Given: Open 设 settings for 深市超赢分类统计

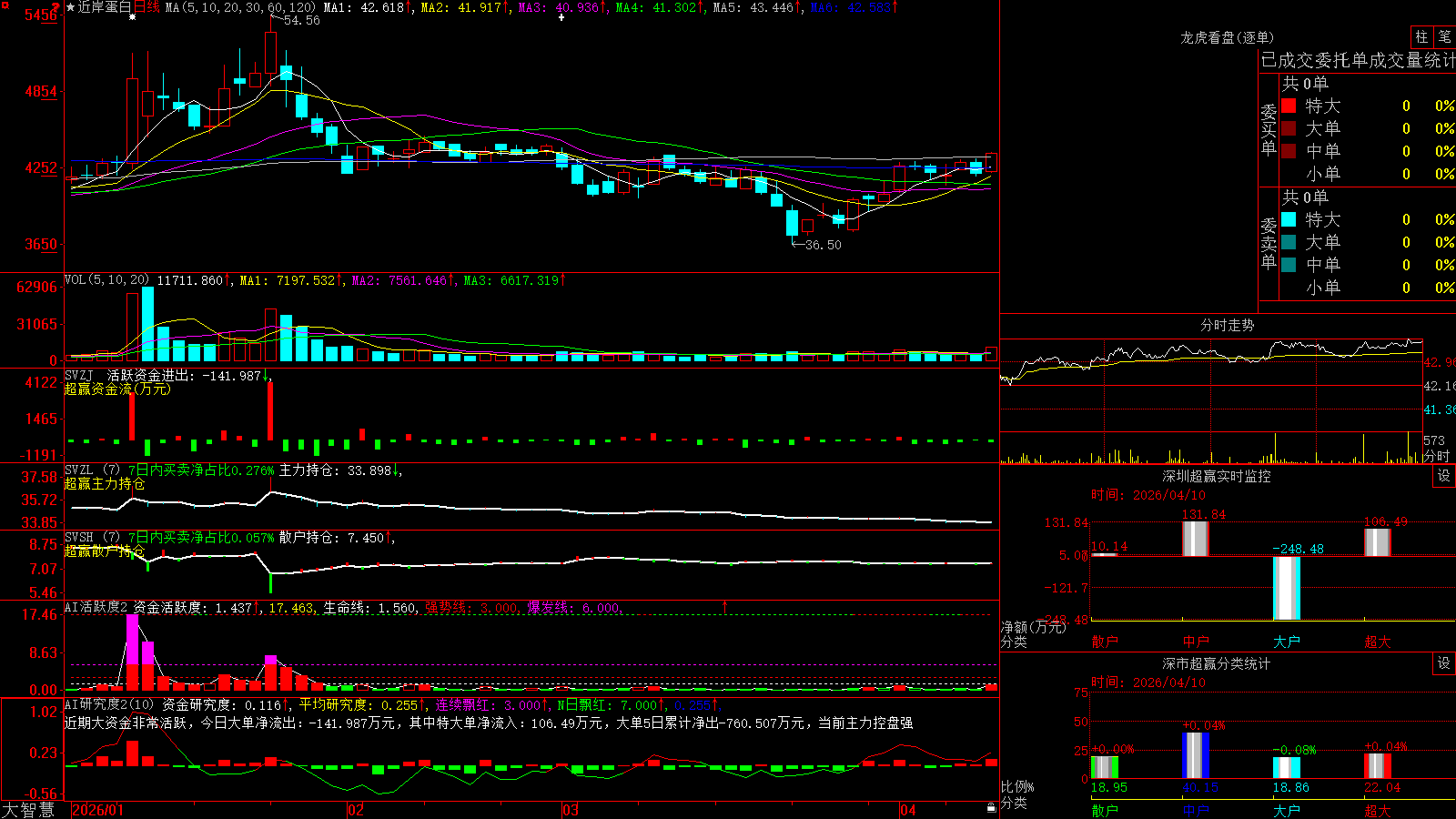Looking at the screenshot, I should coord(1444,663).
